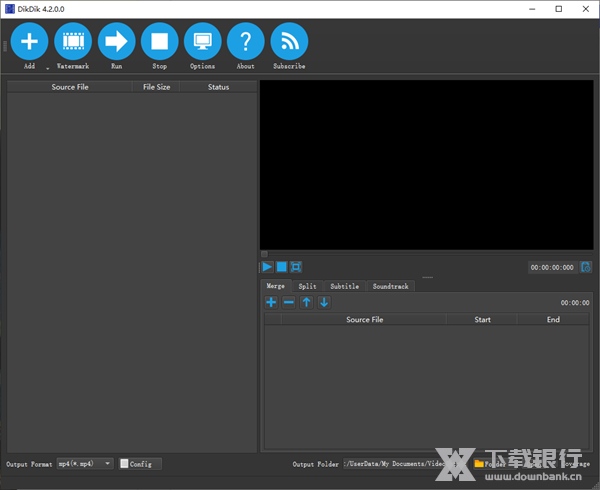The height and width of the screenshot is (490, 600).
Task: Open the Watermark tool
Action: point(72,42)
